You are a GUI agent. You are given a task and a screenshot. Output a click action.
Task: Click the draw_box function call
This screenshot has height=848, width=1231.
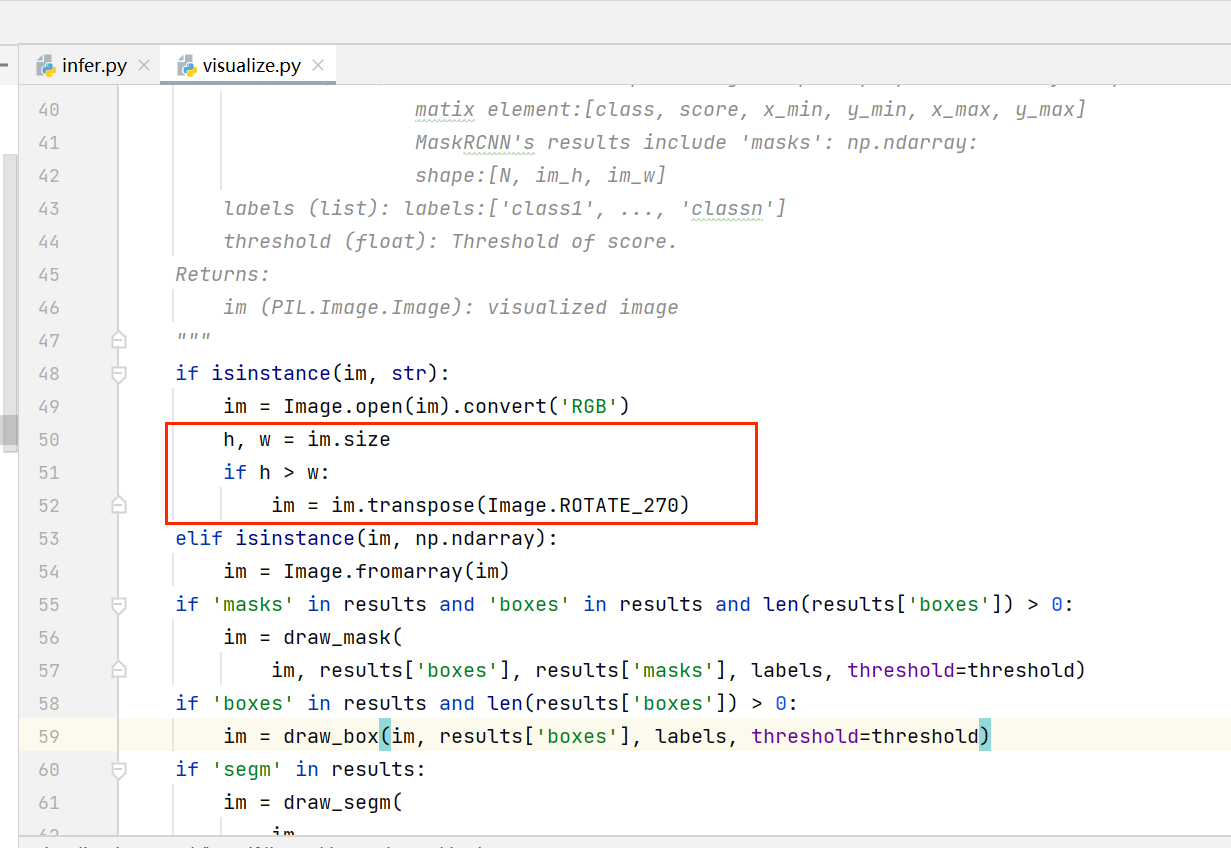pos(331,736)
